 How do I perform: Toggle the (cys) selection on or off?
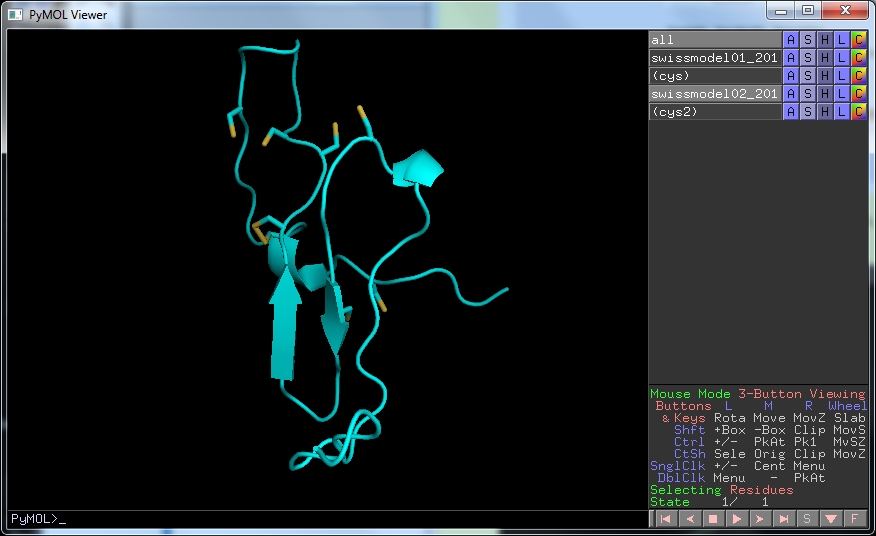point(714,76)
